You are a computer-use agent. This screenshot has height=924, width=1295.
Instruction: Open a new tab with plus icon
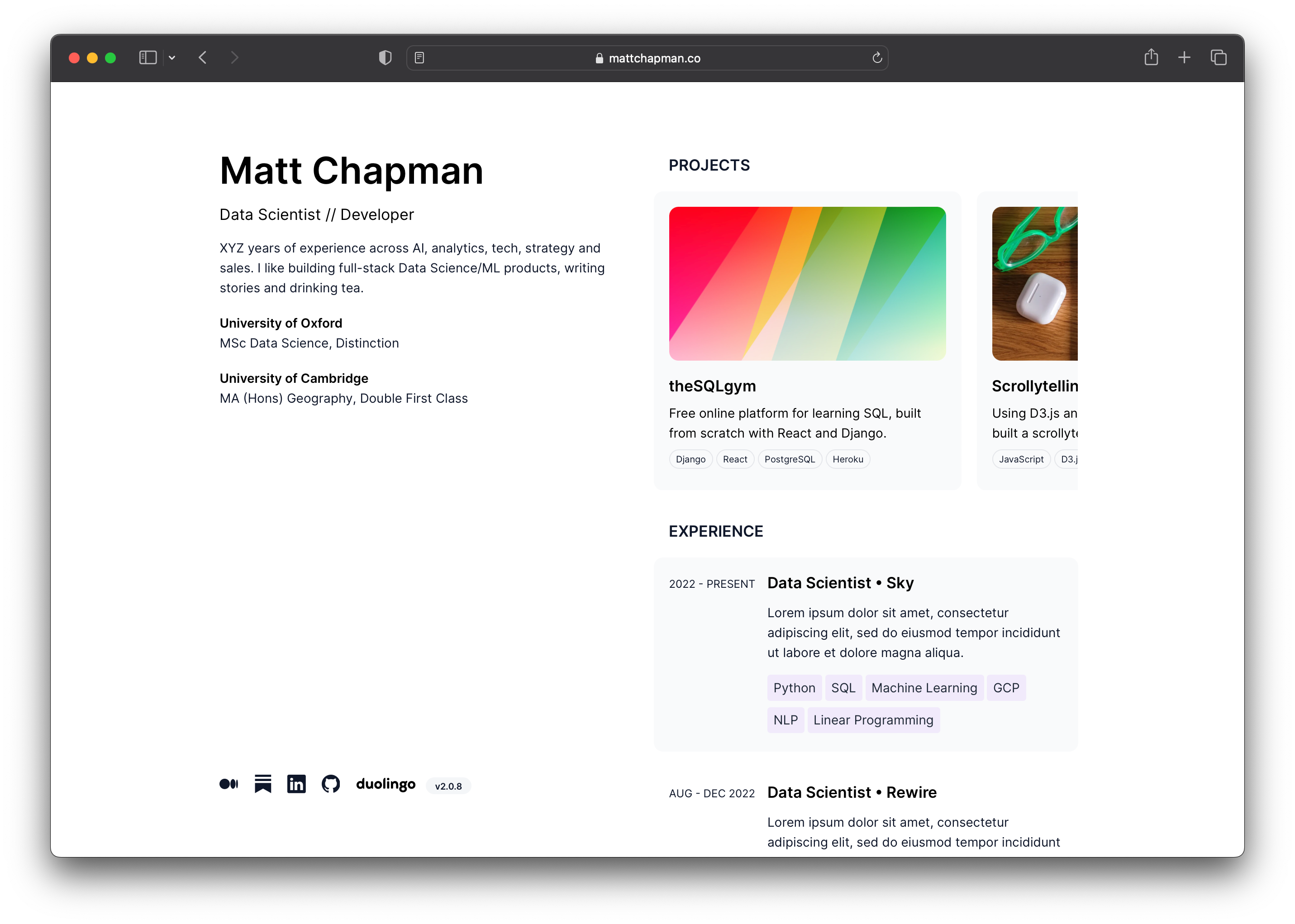coord(1184,57)
